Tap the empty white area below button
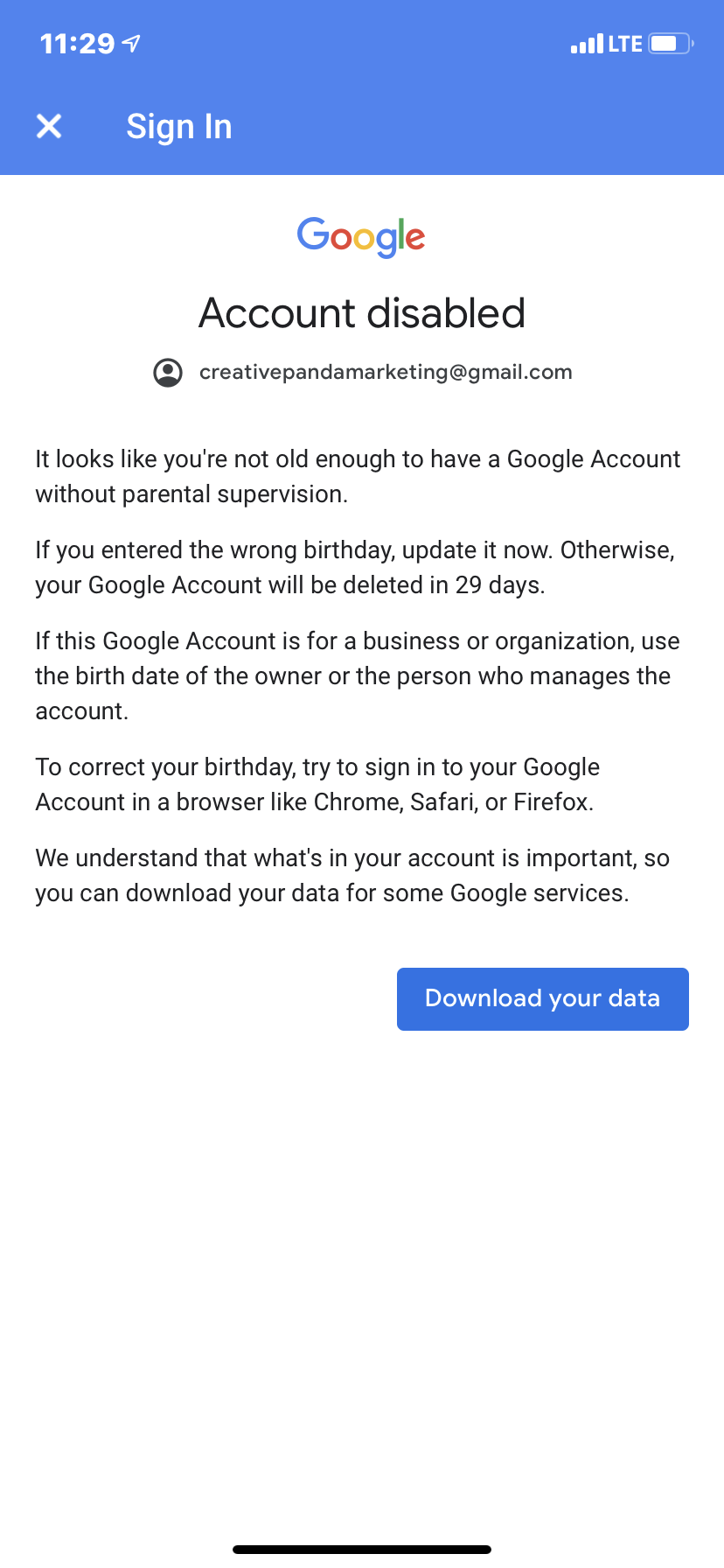This screenshot has width=724, height=1568. coord(362,1269)
